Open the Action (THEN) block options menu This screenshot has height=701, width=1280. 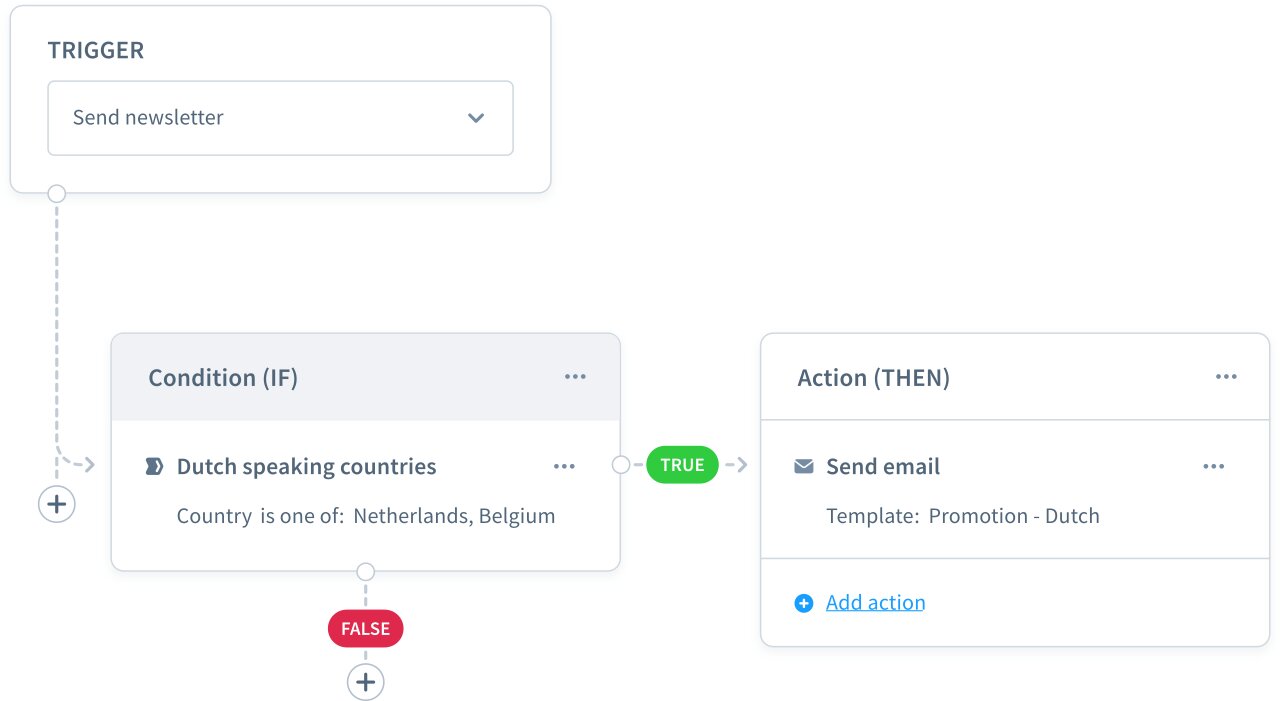coord(1226,377)
